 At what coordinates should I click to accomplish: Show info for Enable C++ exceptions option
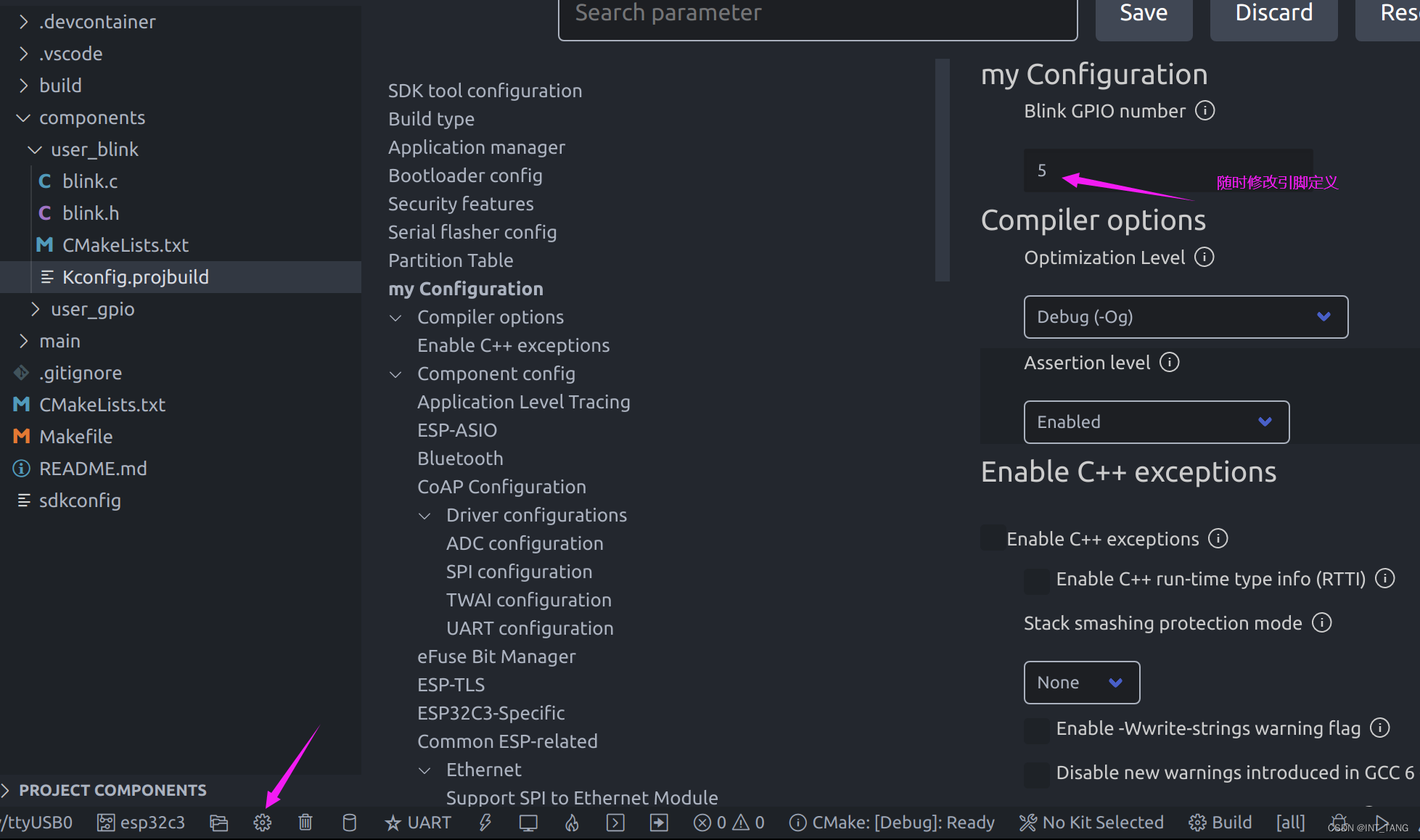coord(1218,538)
